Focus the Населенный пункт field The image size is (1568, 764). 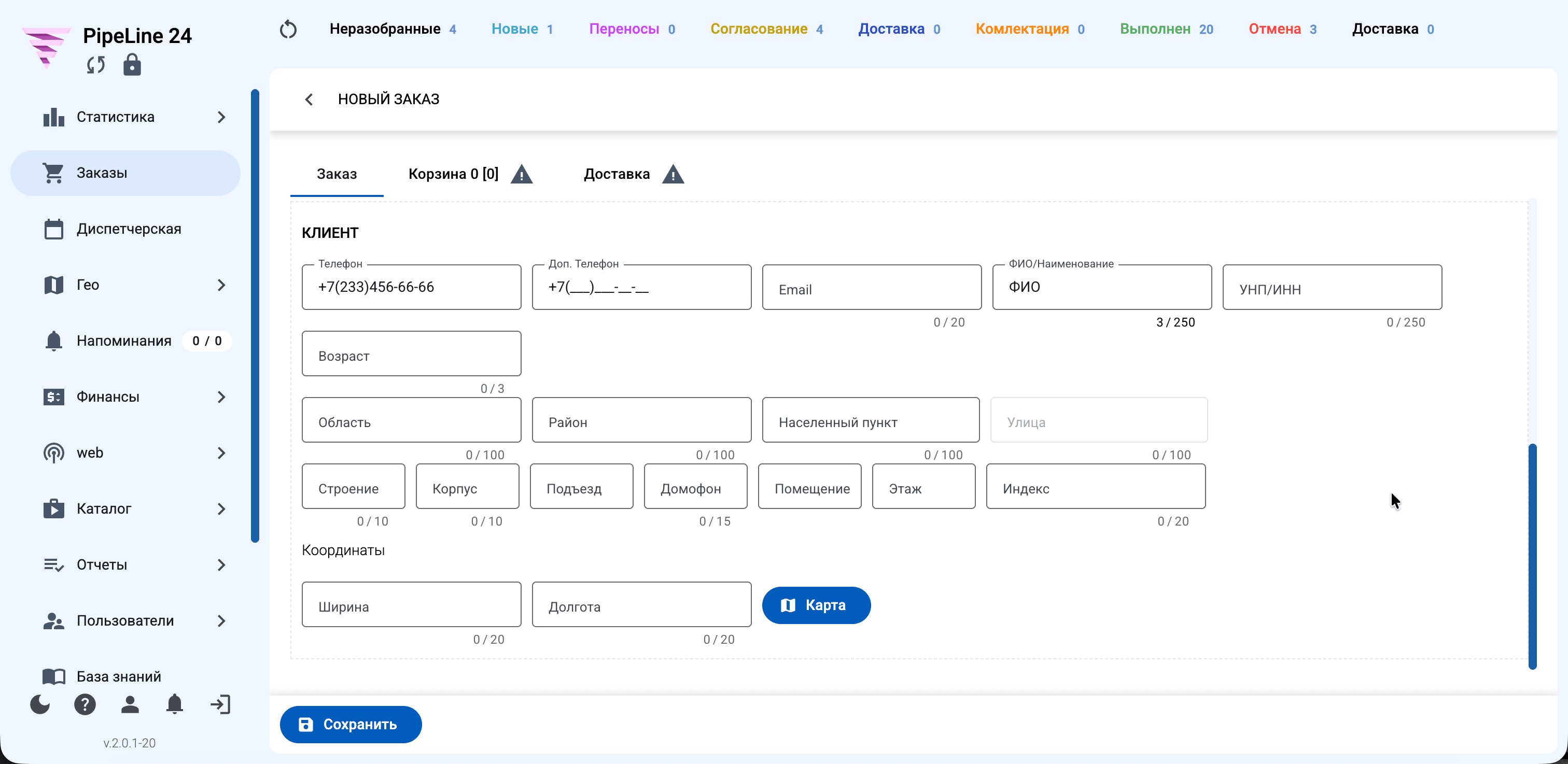[x=871, y=420]
